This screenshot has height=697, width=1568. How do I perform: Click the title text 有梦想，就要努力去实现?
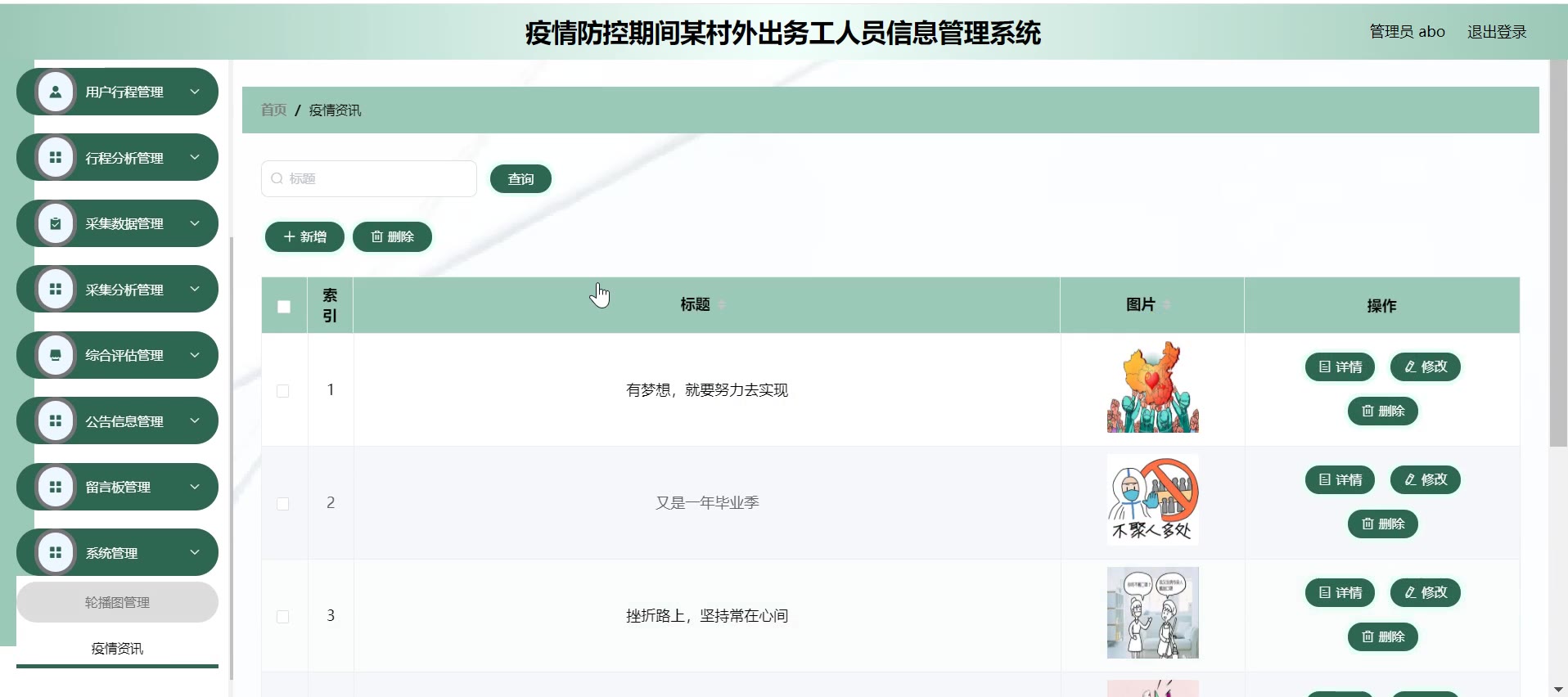[x=707, y=391]
